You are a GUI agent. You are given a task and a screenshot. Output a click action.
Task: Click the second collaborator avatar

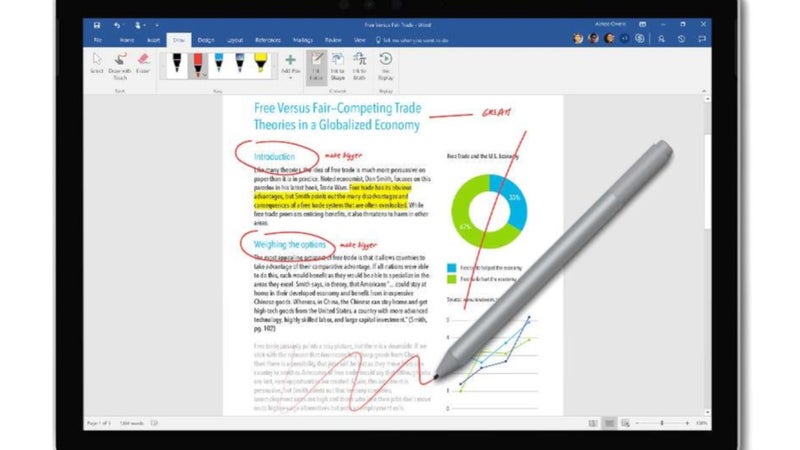593,39
